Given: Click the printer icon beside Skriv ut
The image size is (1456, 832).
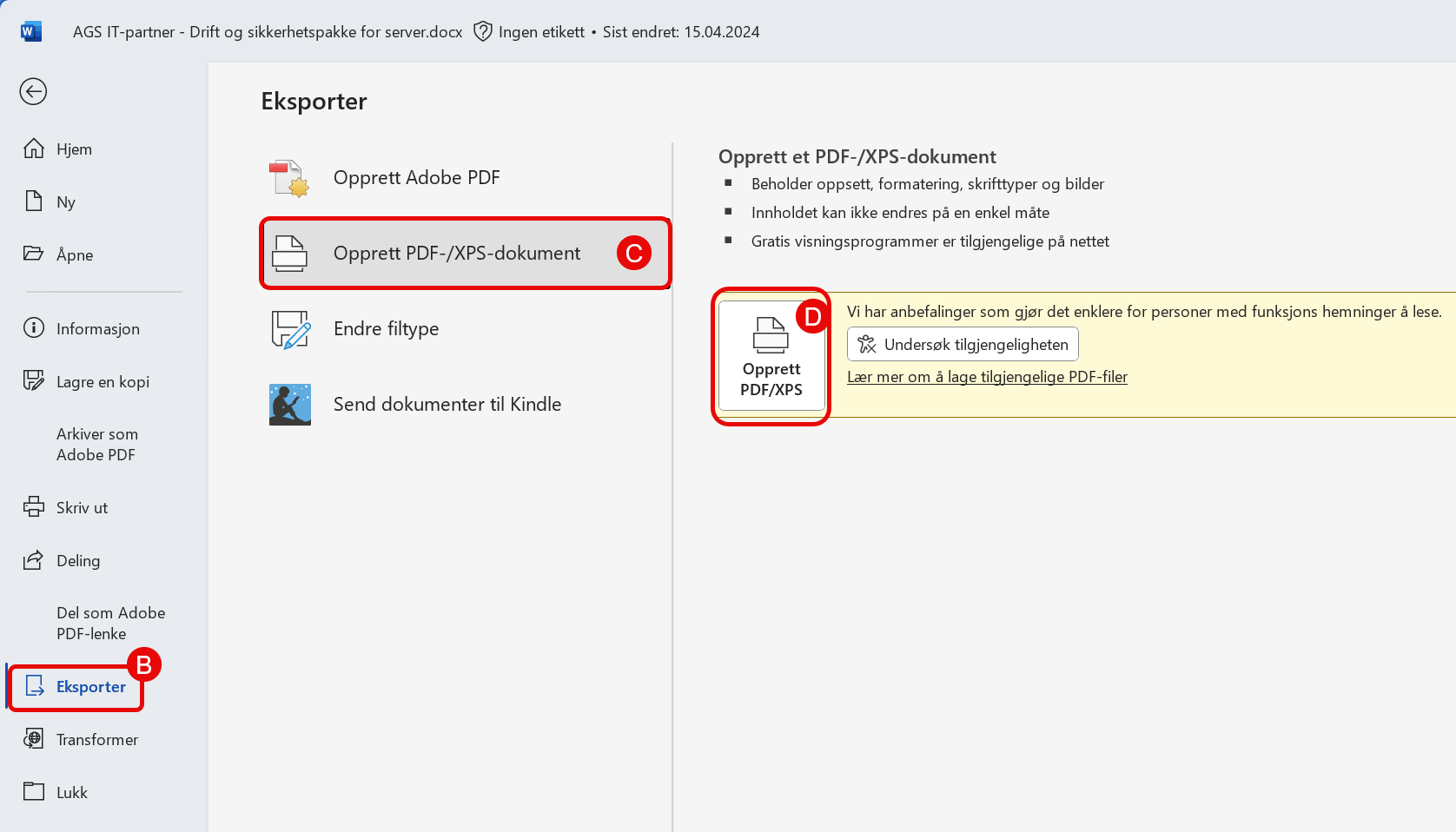Looking at the screenshot, I should 34,507.
